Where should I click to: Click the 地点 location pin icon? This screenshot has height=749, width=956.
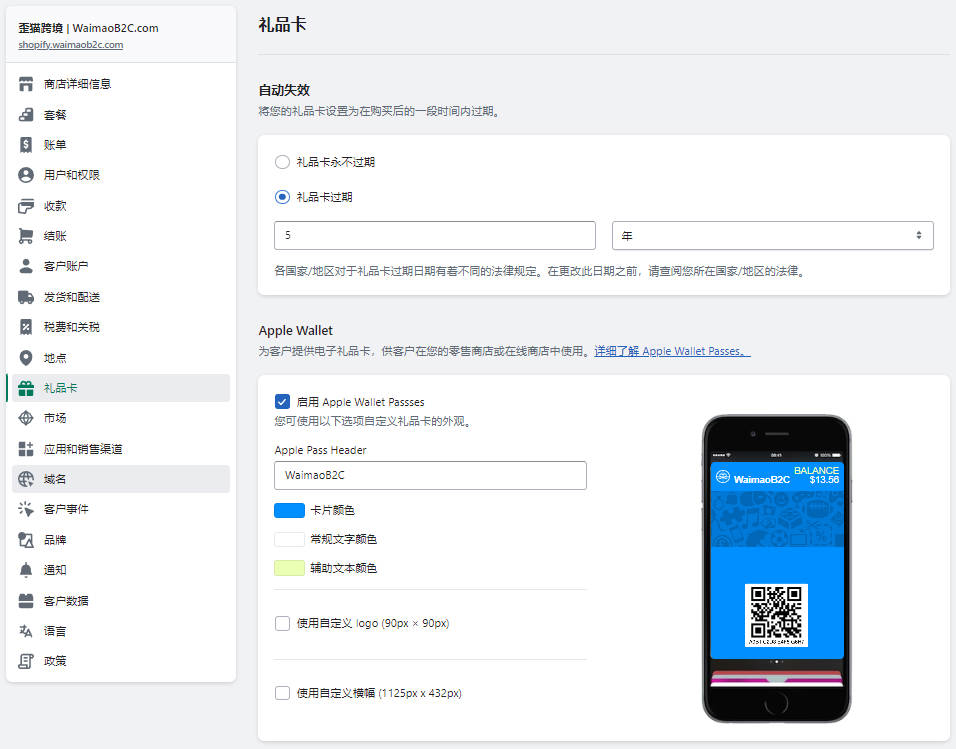[26, 358]
